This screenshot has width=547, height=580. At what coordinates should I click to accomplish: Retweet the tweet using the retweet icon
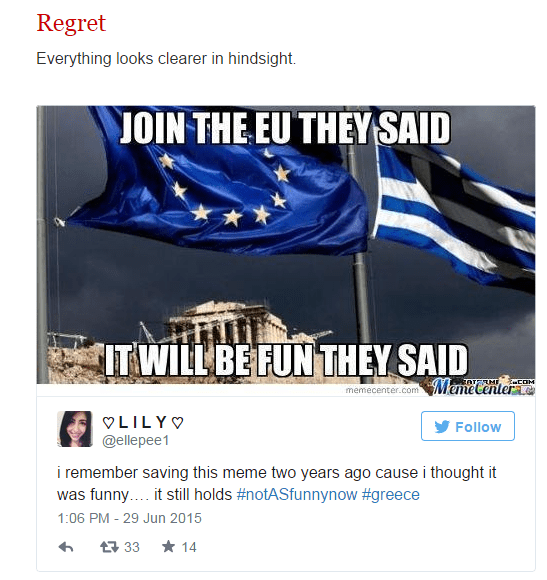(x=109, y=547)
